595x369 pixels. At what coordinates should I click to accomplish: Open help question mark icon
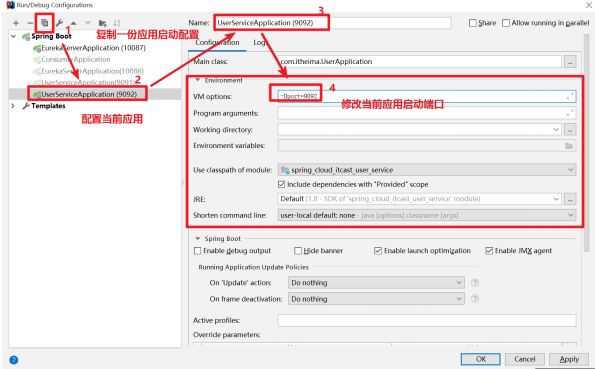14,360
